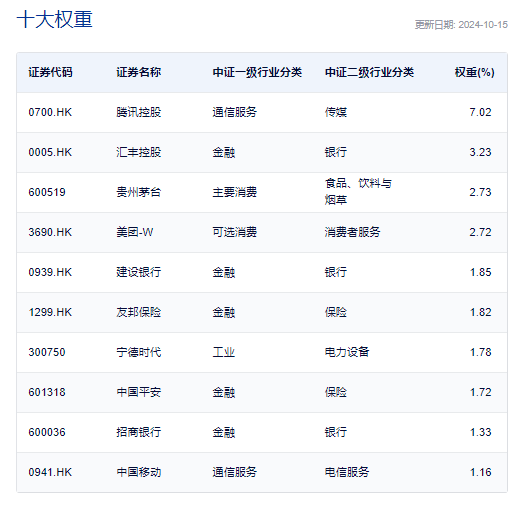Viewport: 527px width, 508px height.
Task: Select 招商银行 row name
Action: click(x=138, y=432)
